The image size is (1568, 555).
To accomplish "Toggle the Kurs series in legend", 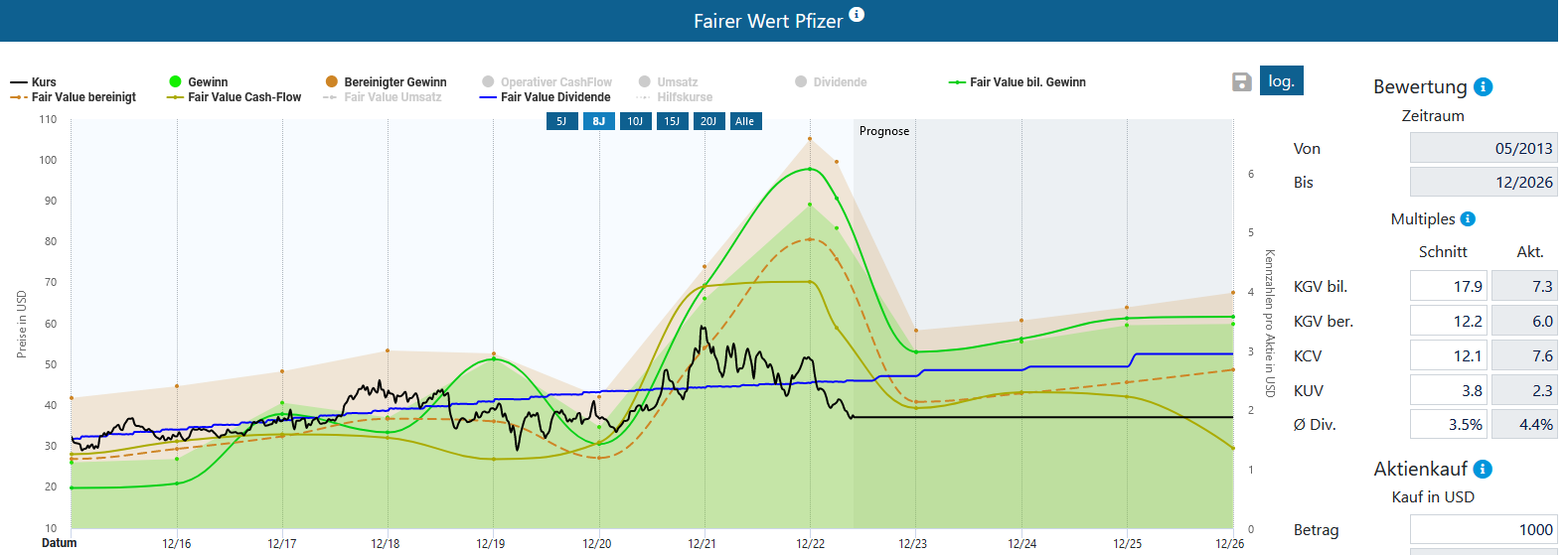I will click(33, 82).
